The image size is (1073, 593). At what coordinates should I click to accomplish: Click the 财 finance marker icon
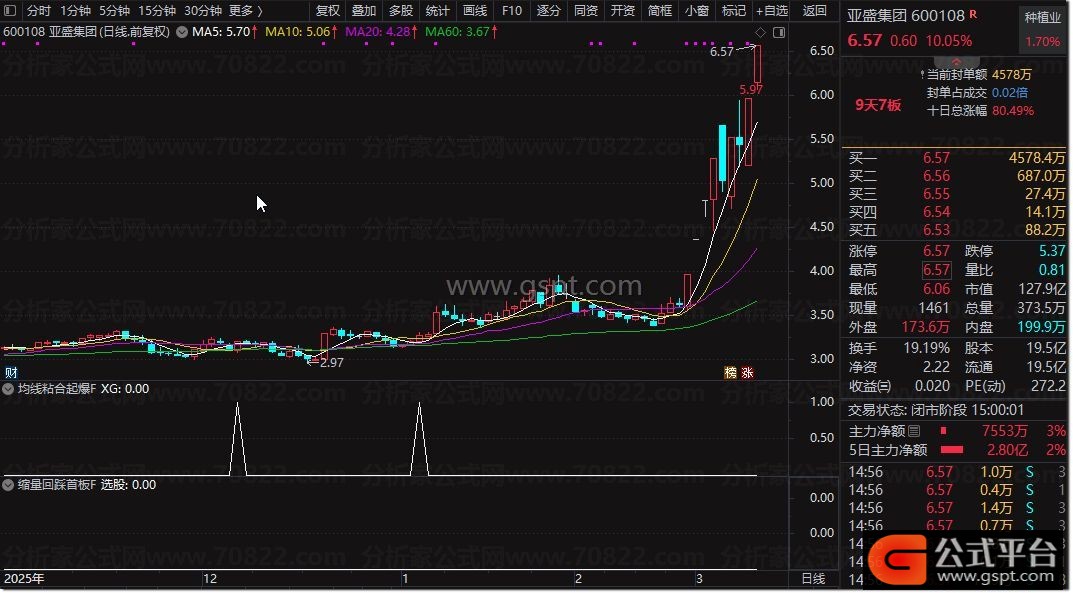pyautogui.click(x=10, y=373)
